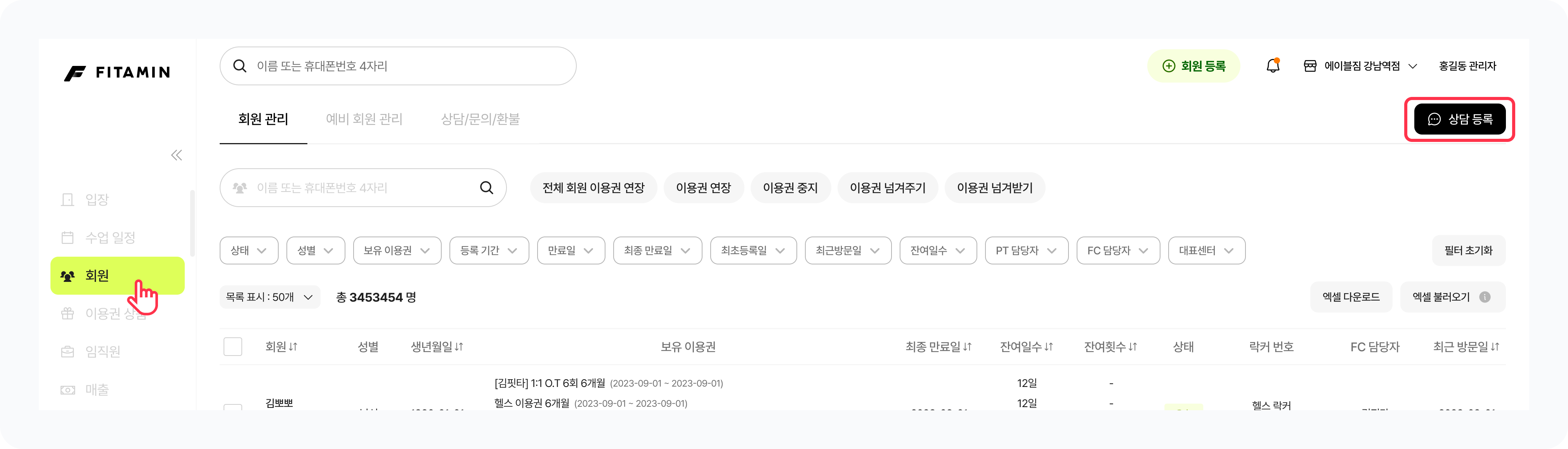
Task: Click the FITAMIN logo
Action: click(118, 73)
